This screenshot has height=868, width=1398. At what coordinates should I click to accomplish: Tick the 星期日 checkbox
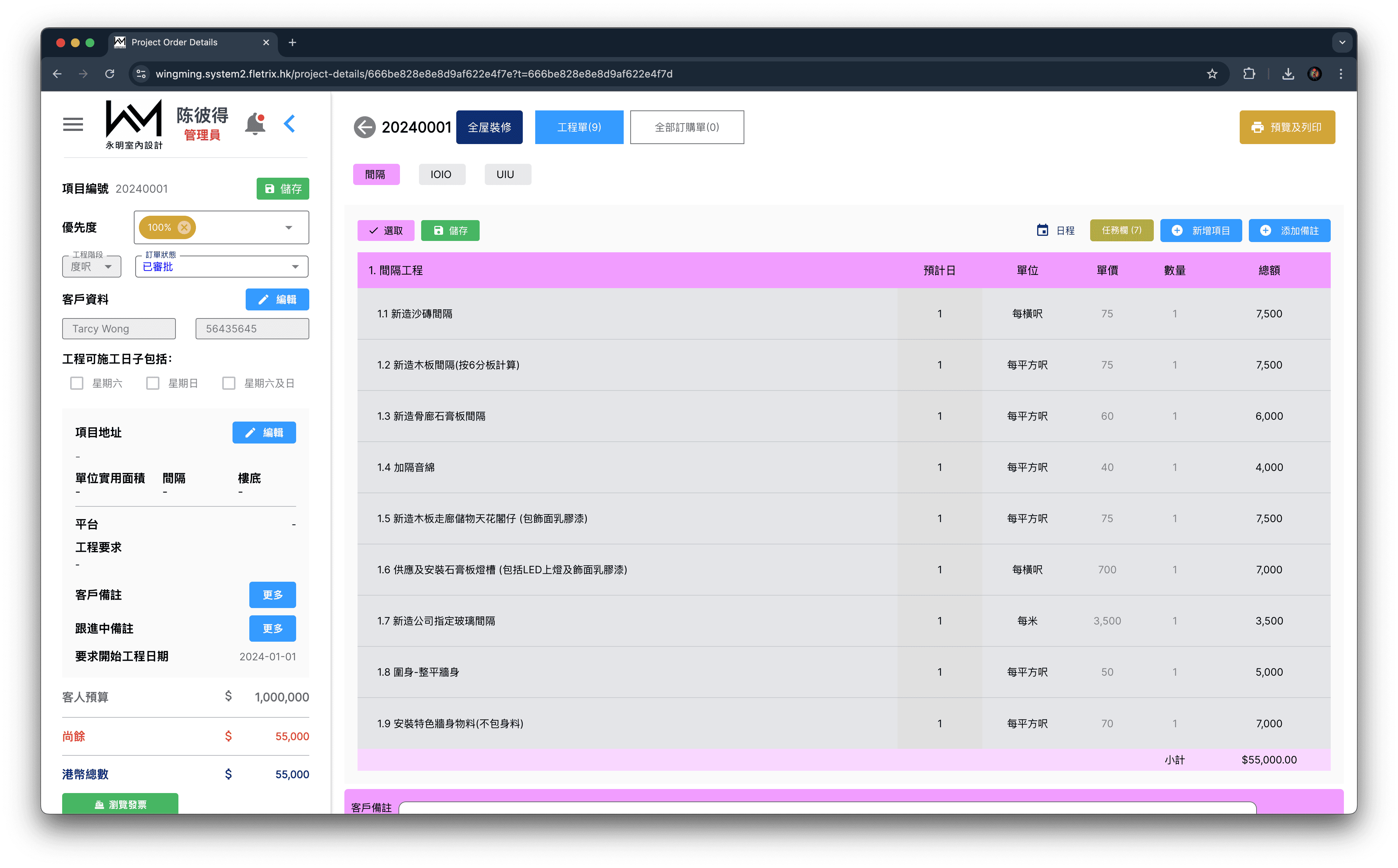click(153, 383)
